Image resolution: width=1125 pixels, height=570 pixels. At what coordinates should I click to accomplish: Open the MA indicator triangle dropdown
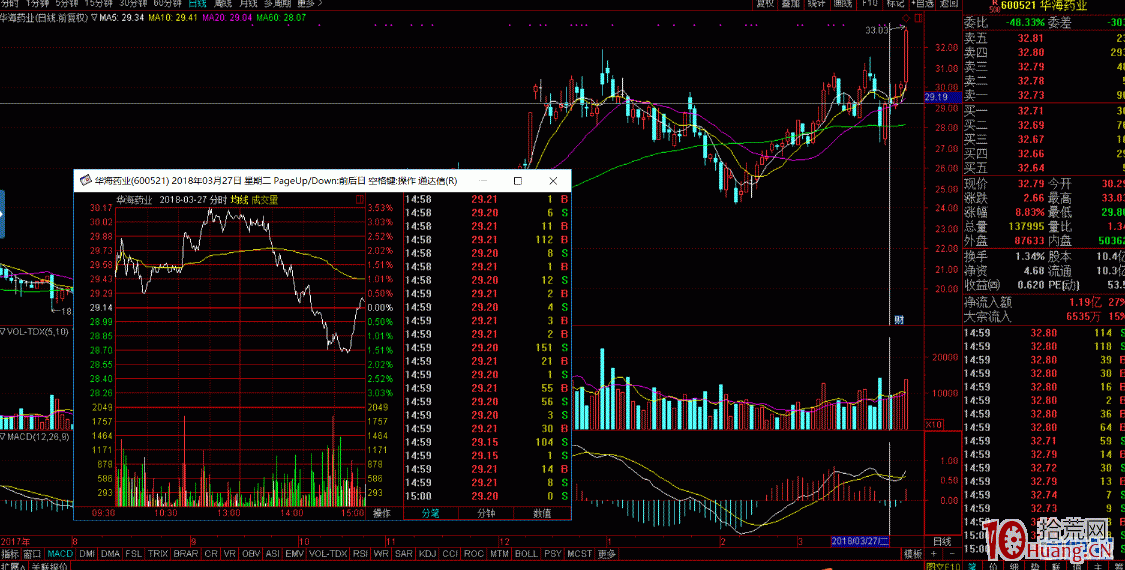click(x=95, y=17)
